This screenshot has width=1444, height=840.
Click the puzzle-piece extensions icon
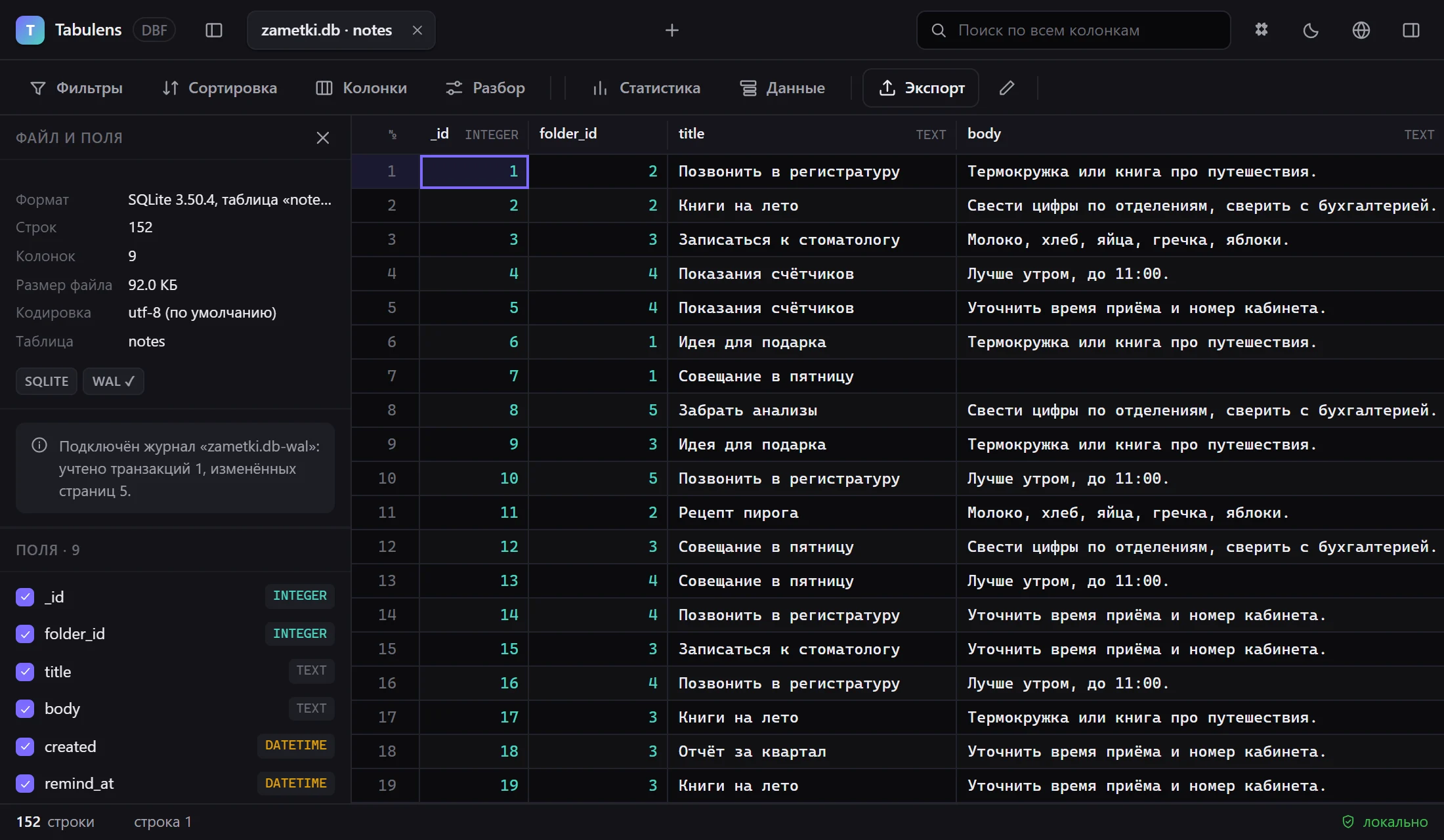pos(1261,30)
